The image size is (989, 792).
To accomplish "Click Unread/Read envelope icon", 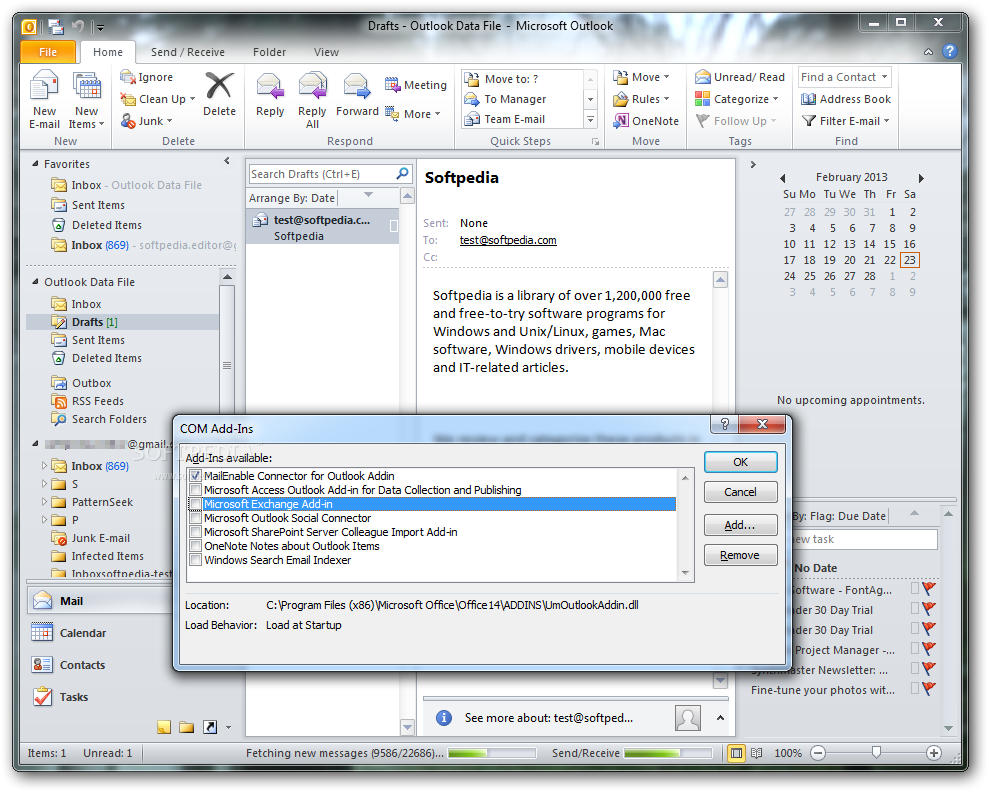I will [x=703, y=77].
